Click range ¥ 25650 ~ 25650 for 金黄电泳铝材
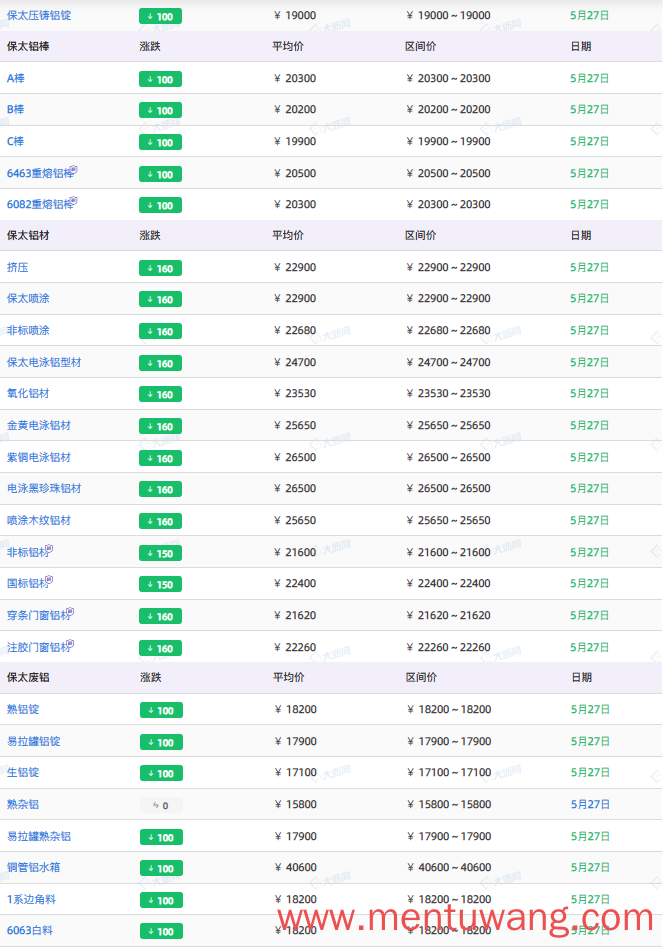Viewport: 663px width, 948px height. [448, 425]
